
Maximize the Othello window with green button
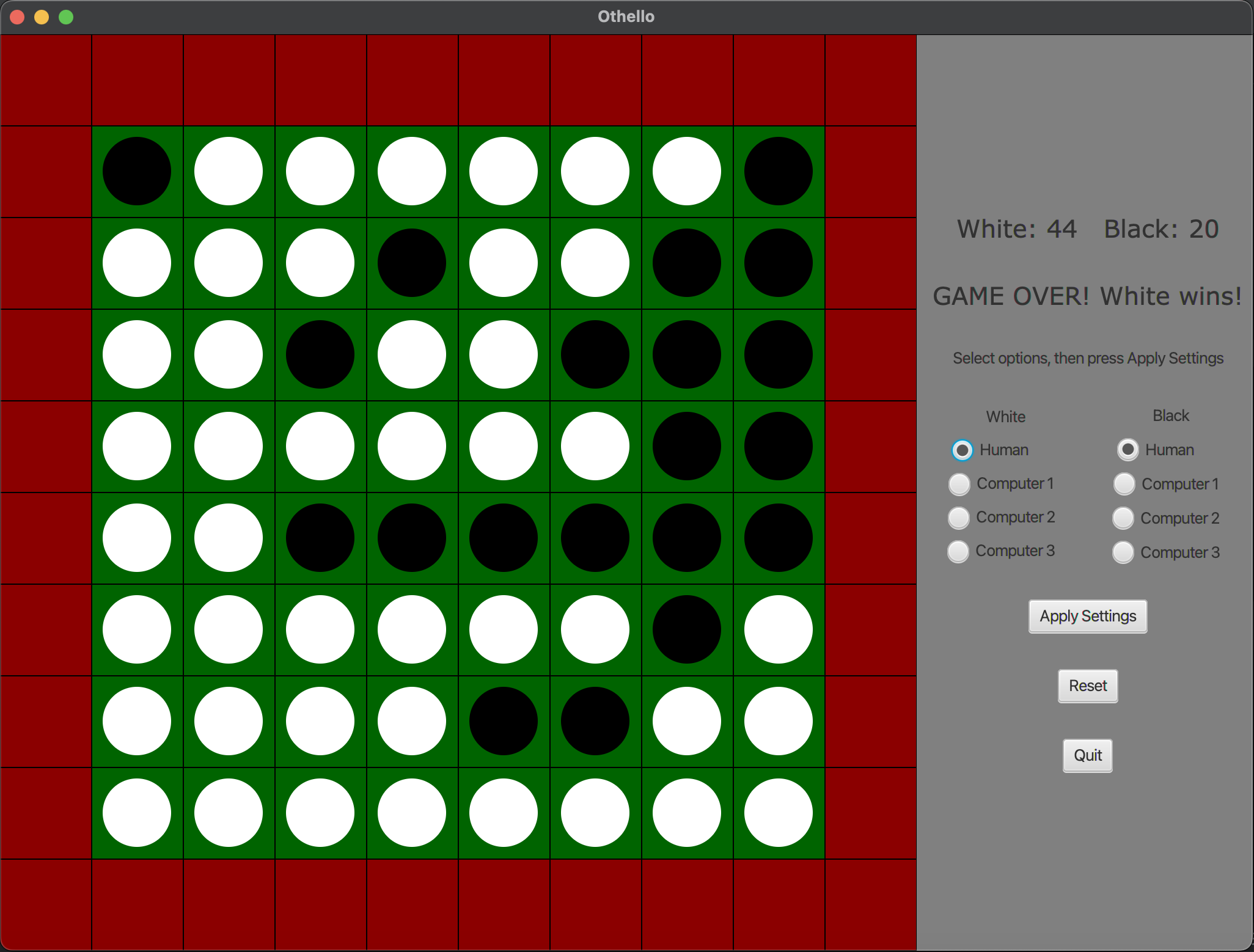pos(66,17)
